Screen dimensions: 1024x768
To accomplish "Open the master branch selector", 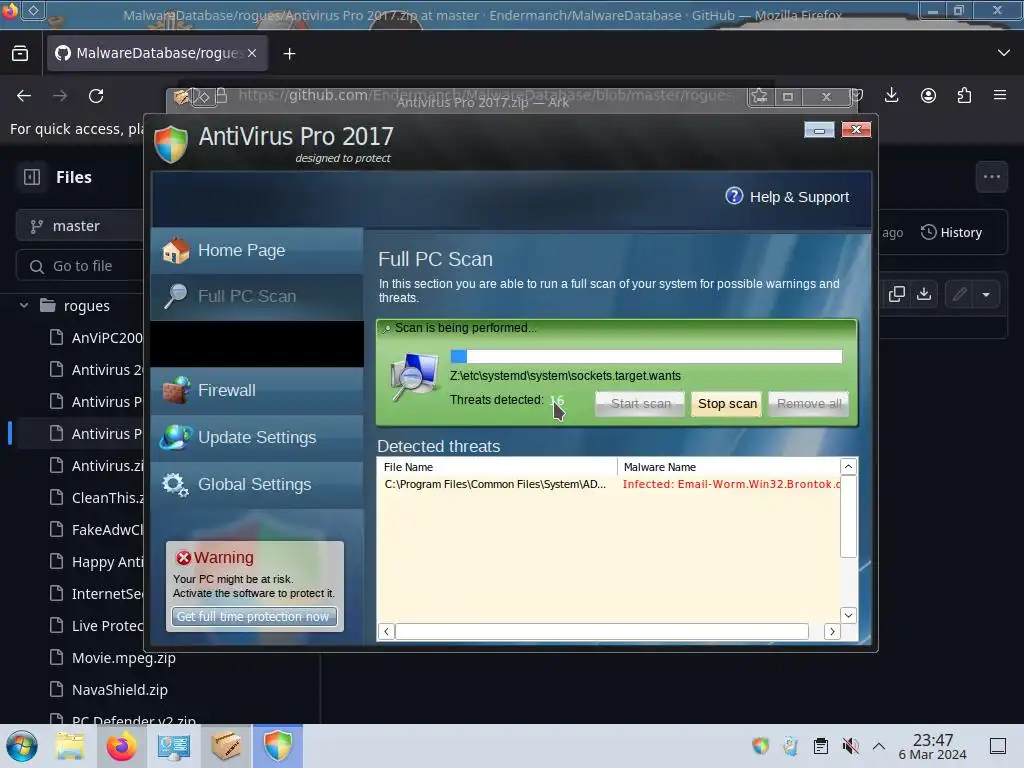I will (x=82, y=226).
